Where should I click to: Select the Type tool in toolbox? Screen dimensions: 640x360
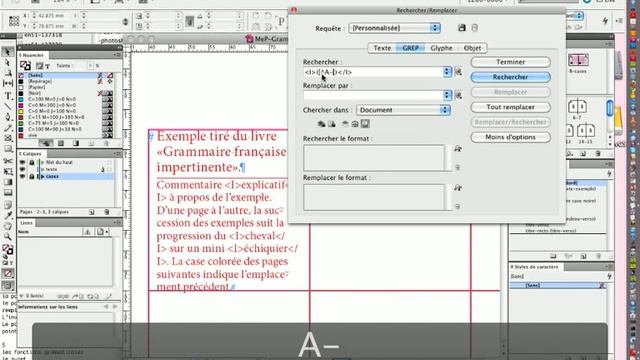click(7, 96)
